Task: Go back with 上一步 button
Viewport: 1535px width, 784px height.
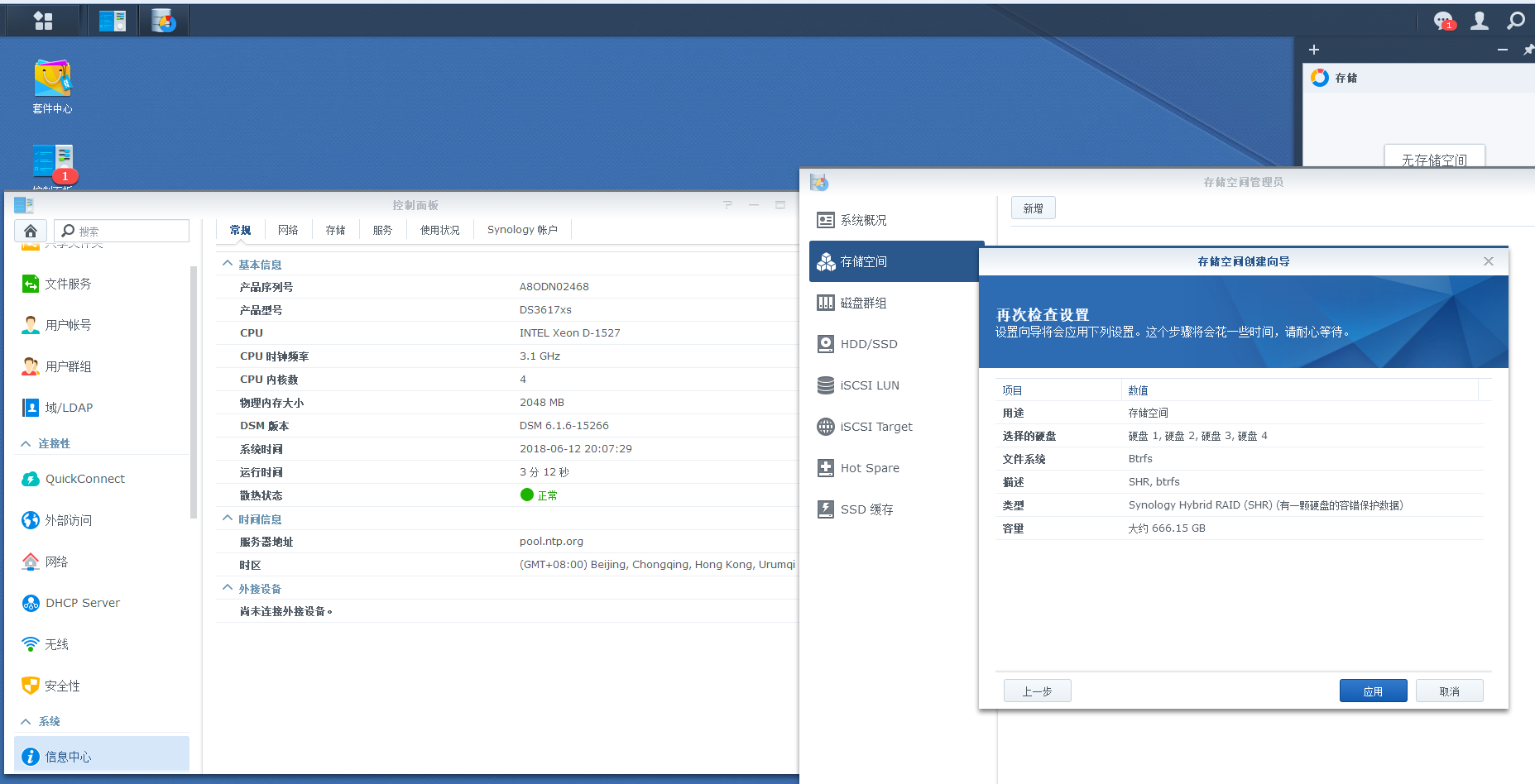Action: tap(1037, 691)
